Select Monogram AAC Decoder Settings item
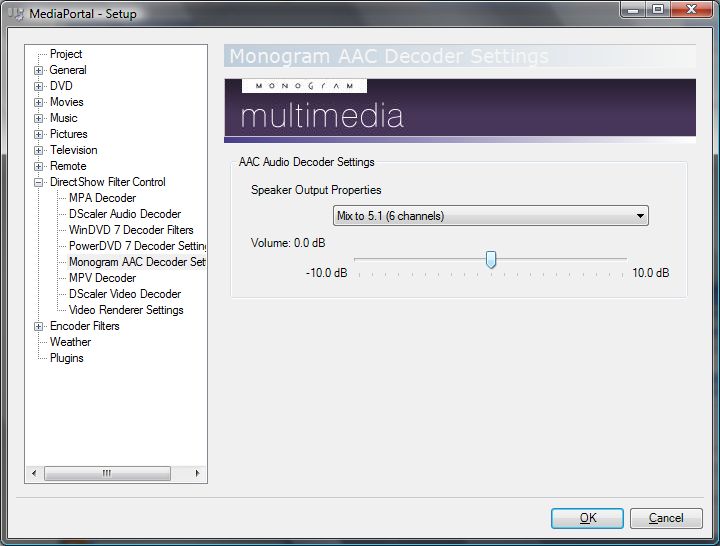 click(x=137, y=262)
